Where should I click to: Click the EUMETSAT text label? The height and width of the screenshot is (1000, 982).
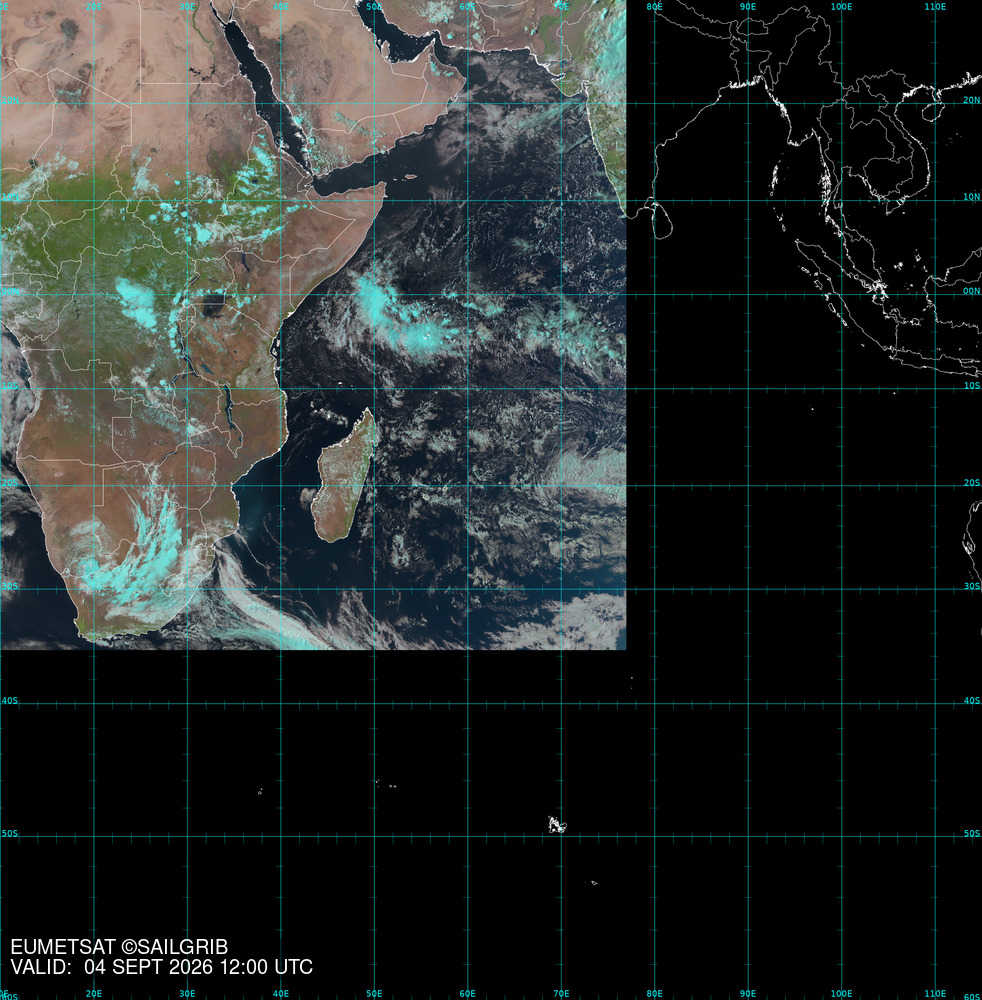coord(63,946)
